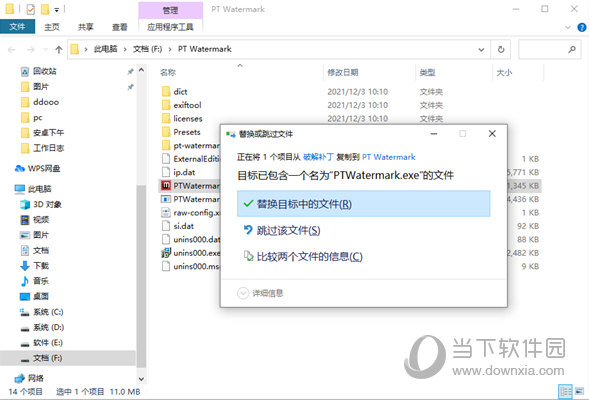Open address bar history dropdown
The image size is (589, 400).
click(481, 49)
